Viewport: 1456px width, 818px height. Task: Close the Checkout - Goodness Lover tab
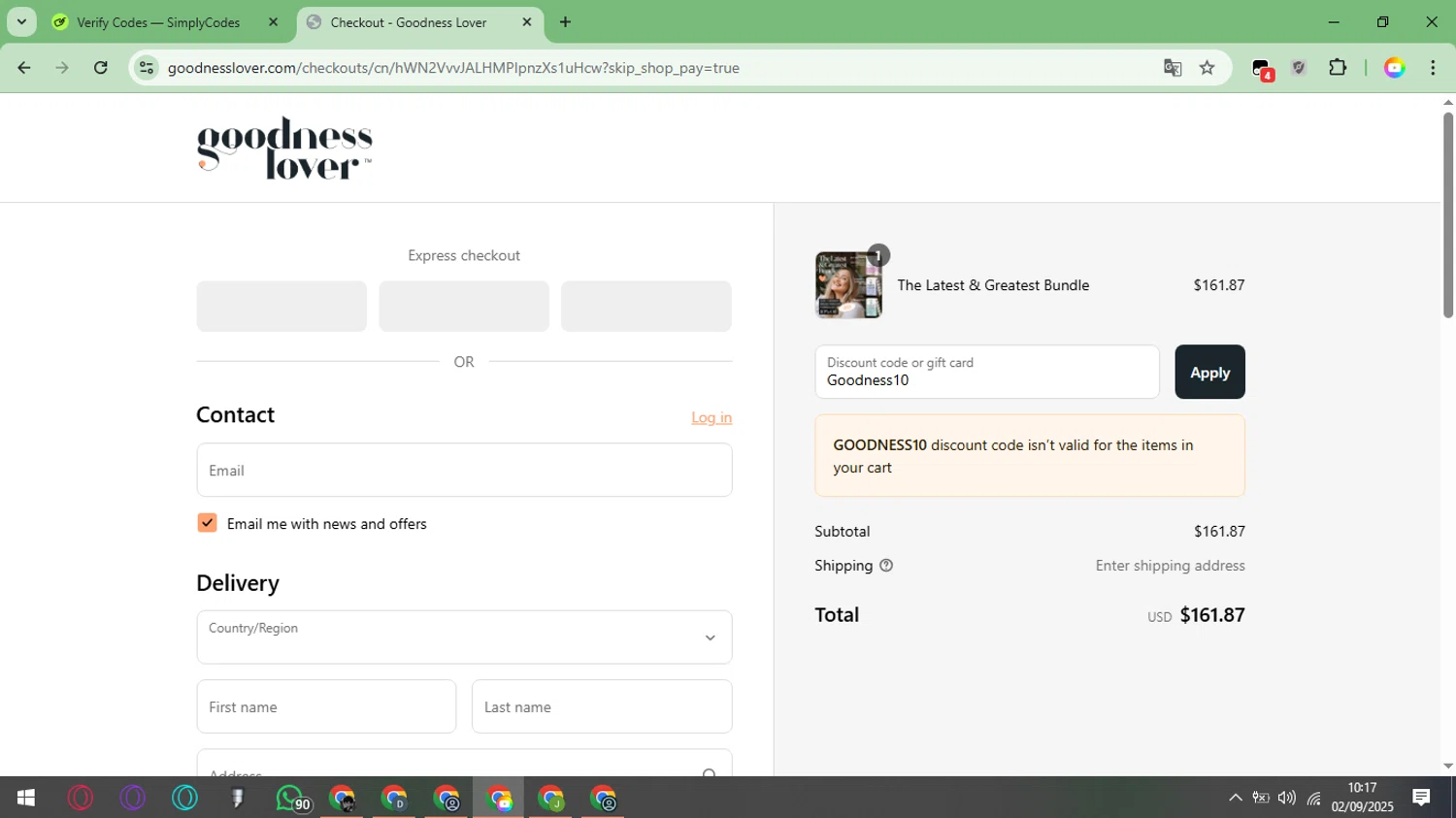(x=527, y=22)
